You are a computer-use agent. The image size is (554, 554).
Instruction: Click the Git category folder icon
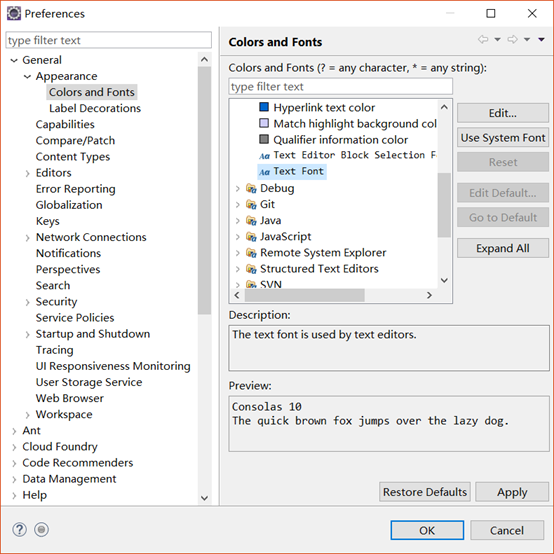tap(251, 204)
